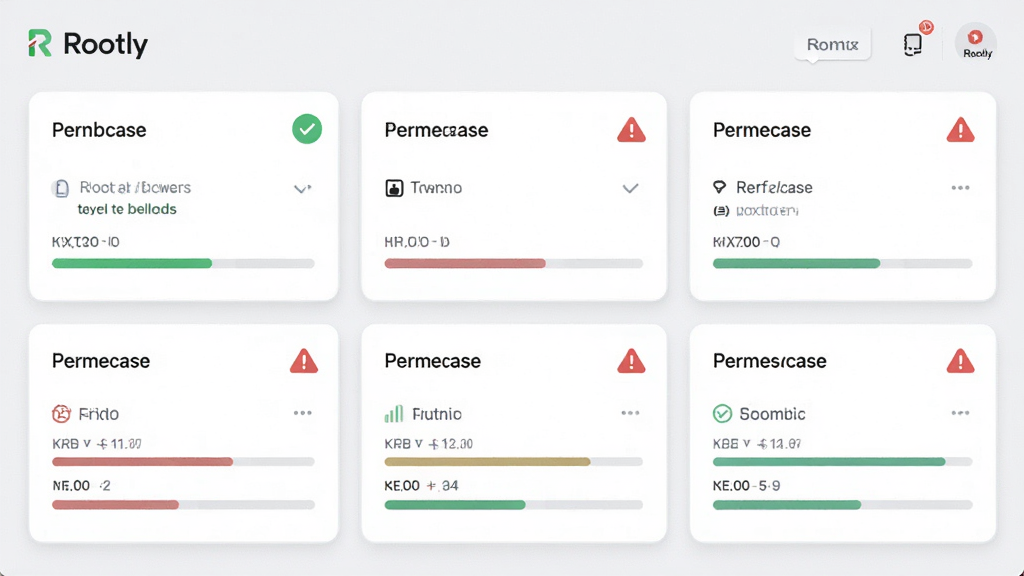The width and height of the screenshot is (1024, 576).
Task: Select the icon left of the Rerfelcase label
Action: point(720,187)
